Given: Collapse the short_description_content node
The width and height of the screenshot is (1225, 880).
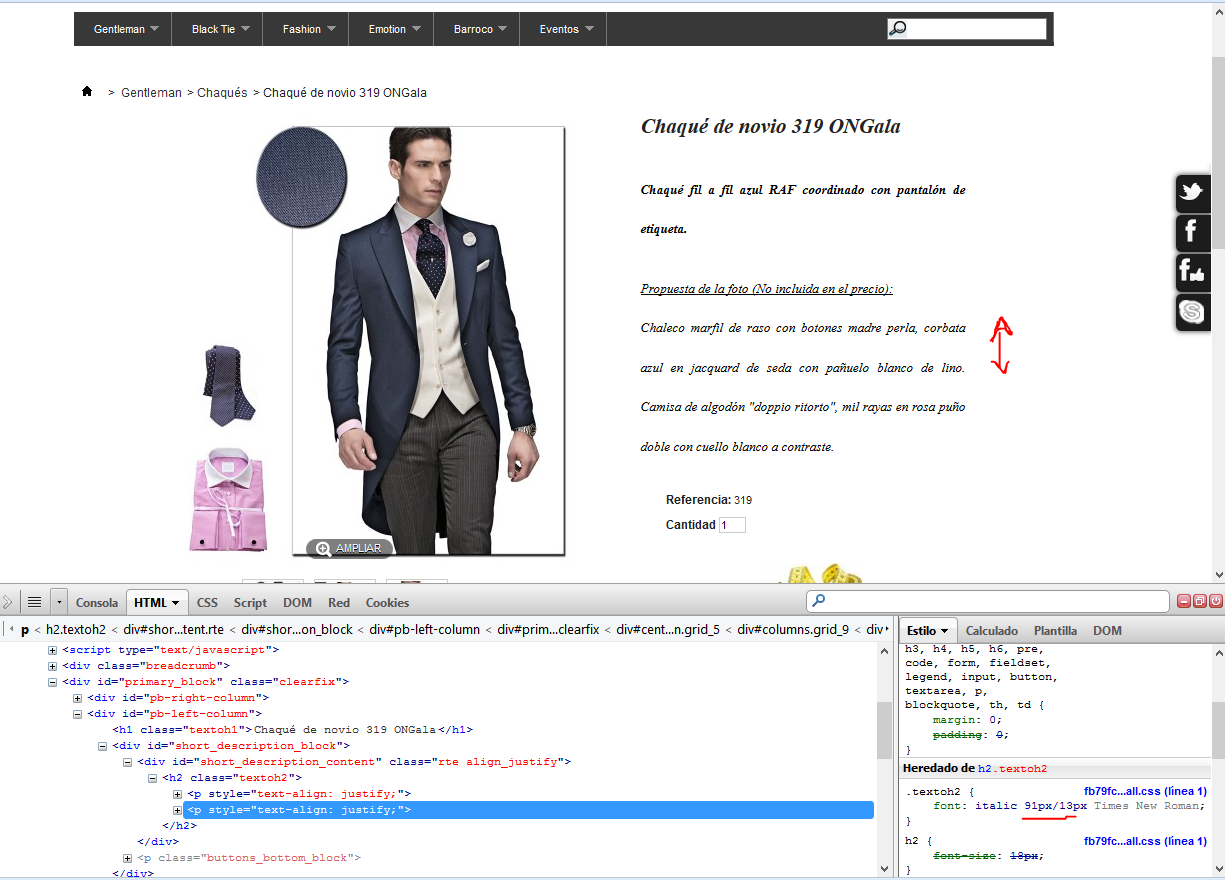Looking at the screenshot, I should coord(128,762).
